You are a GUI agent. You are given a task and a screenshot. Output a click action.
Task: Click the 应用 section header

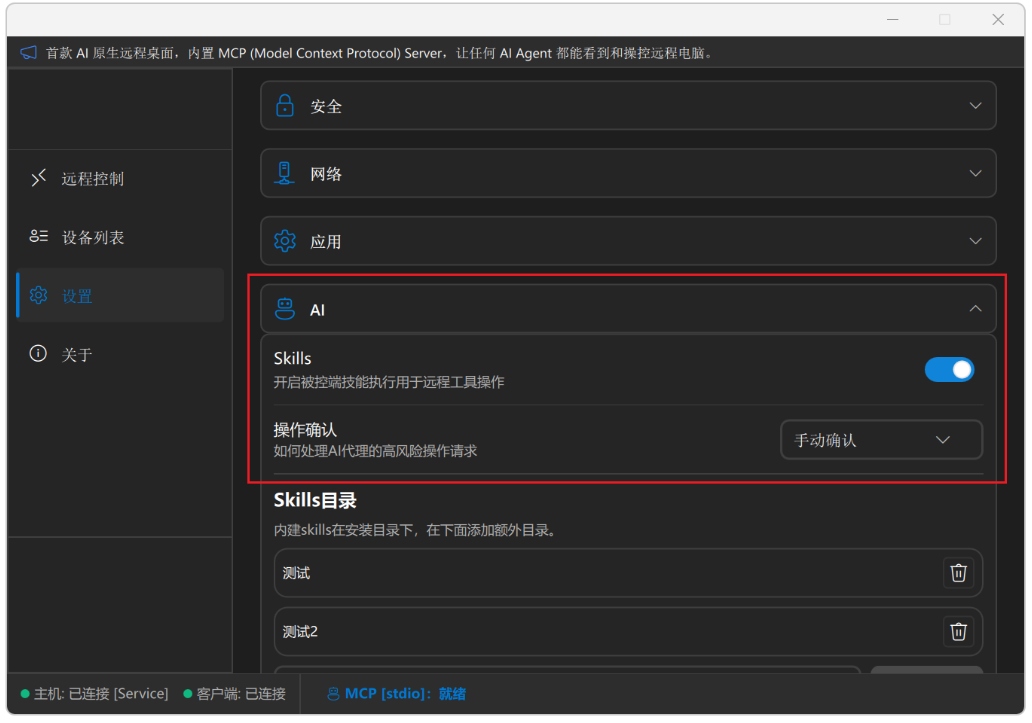click(628, 241)
